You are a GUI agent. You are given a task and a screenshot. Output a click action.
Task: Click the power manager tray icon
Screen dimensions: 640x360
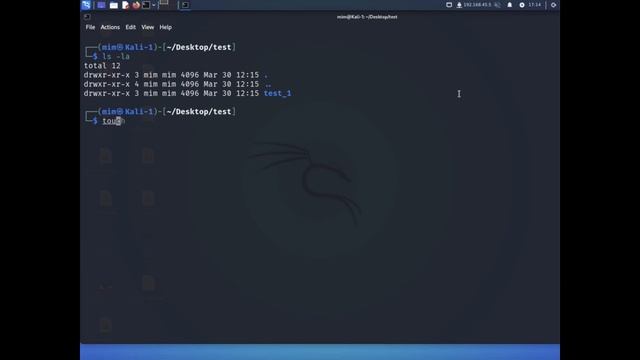522,5
